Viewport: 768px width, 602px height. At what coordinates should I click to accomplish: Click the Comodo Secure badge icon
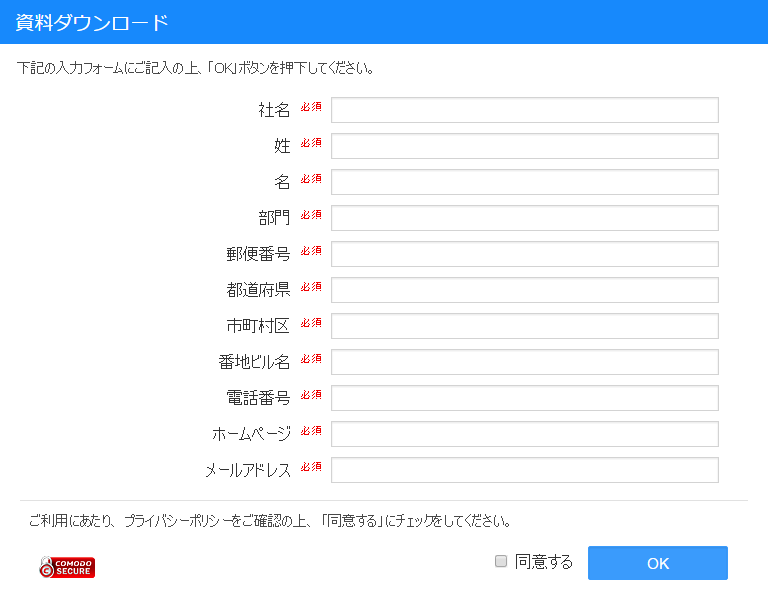point(67,567)
